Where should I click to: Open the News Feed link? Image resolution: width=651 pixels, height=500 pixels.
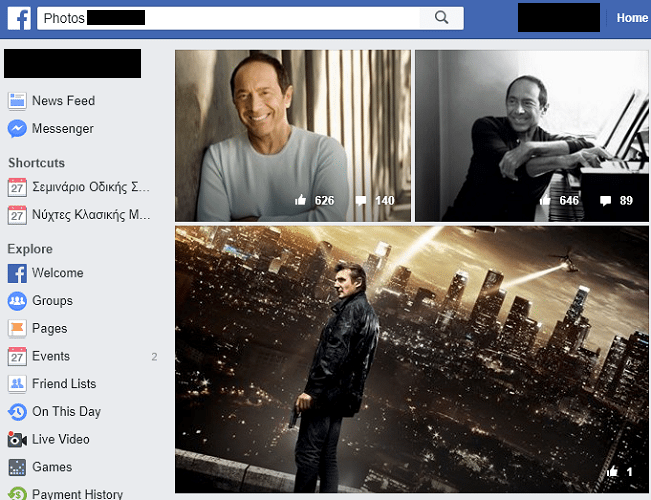coord(64,101)
